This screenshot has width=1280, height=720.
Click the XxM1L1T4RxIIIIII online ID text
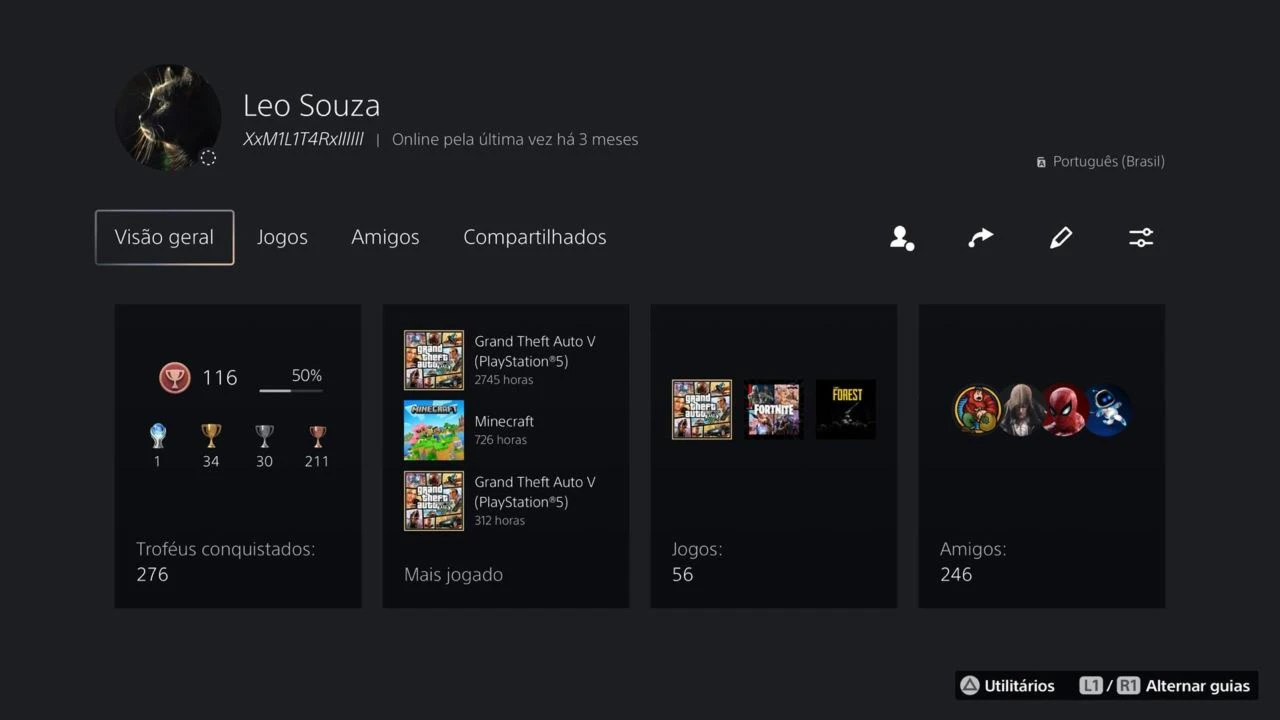click(x=303, y=139)
